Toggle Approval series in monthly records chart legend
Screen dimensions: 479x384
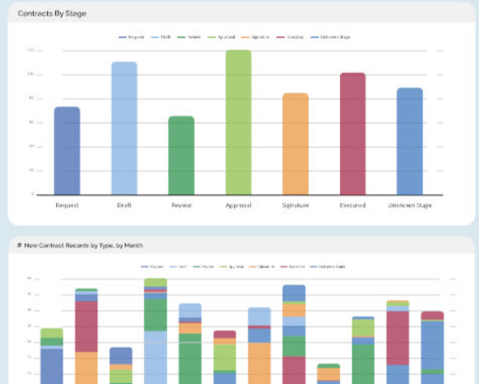click(x=232, y=267)
